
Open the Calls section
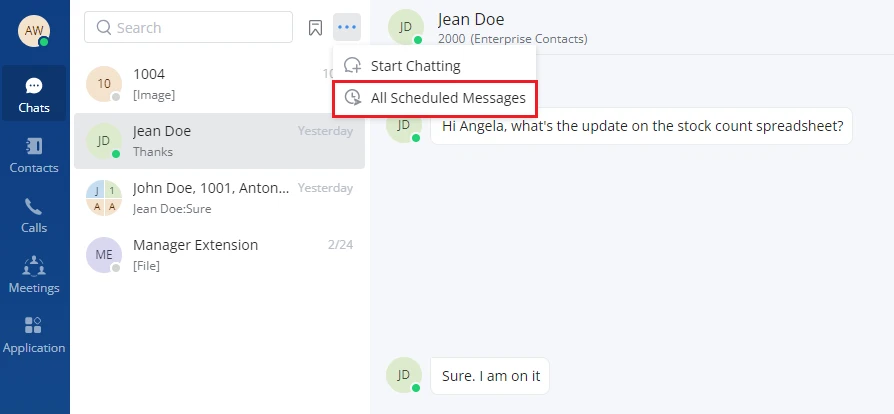click(x=34, y=214)
